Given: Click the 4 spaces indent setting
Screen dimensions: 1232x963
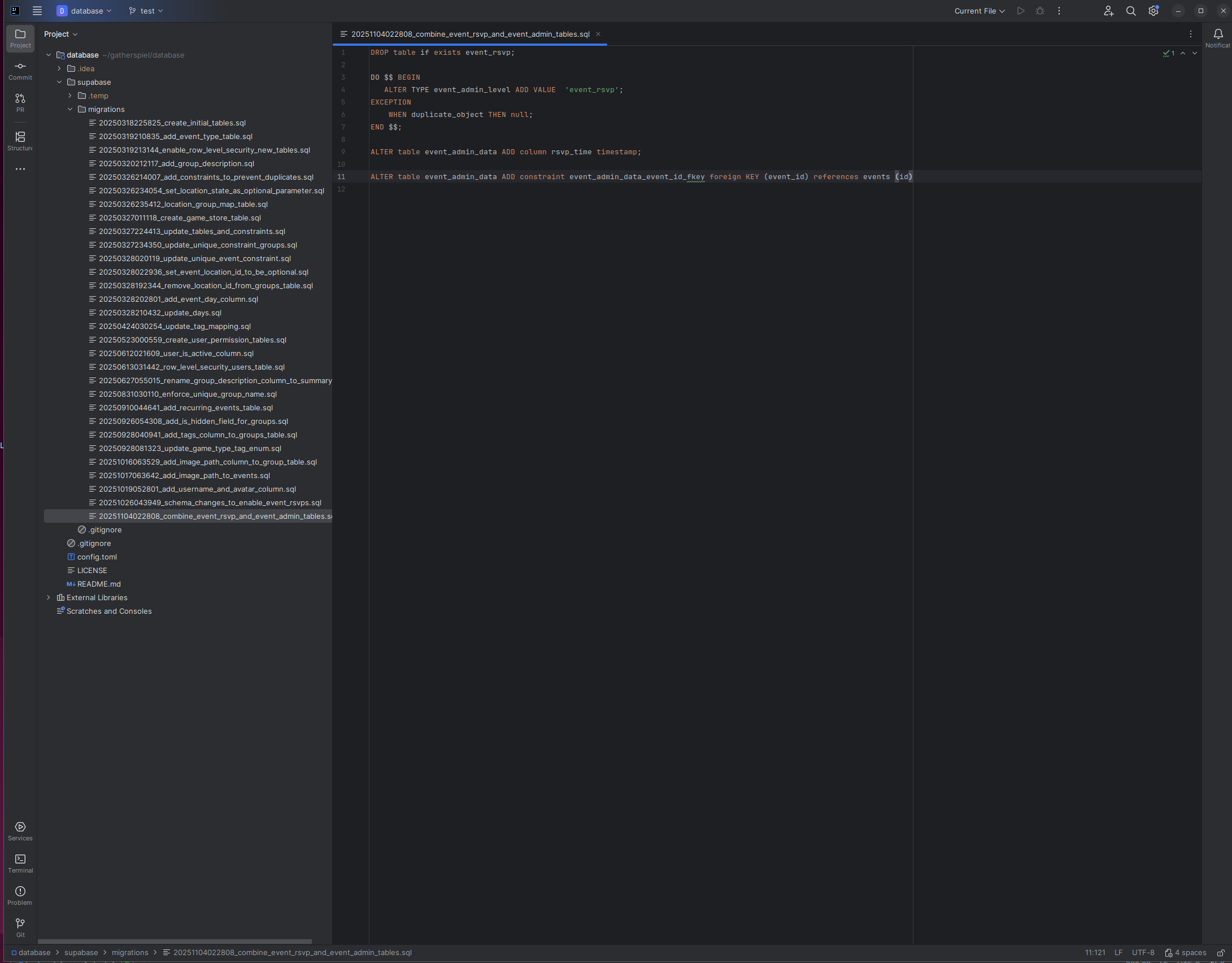Looking at the screenshot, I should coord(1186,953).
